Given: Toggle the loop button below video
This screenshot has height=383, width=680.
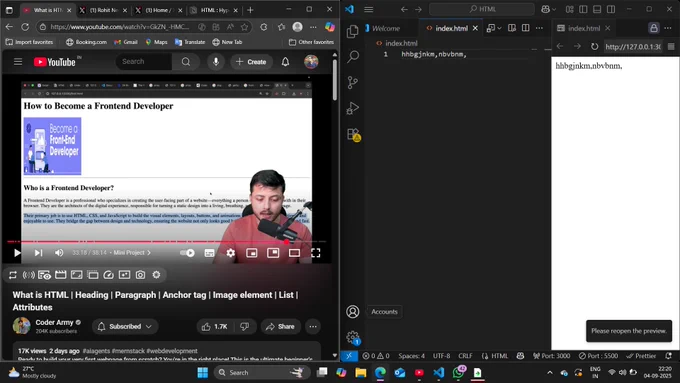Looking at the screenshot, I should (x=13, y=275).
